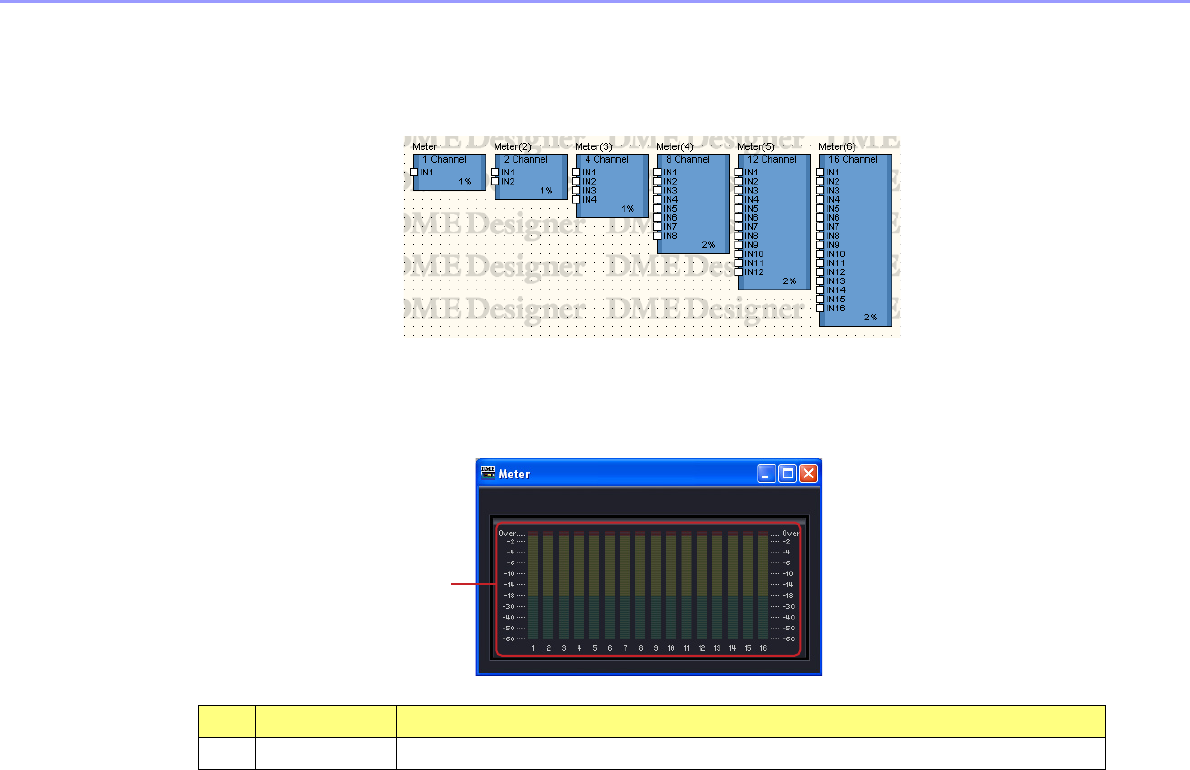Click IN9 port on the 16 Channel meter

coord(820,245)
